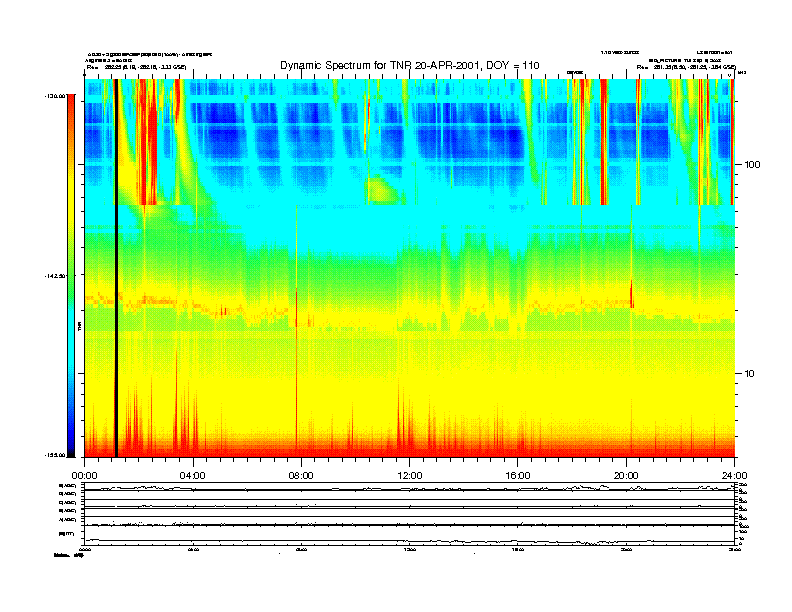
Task: Click the lower-panel '00:00' small time label
Action: coord(84,549)
